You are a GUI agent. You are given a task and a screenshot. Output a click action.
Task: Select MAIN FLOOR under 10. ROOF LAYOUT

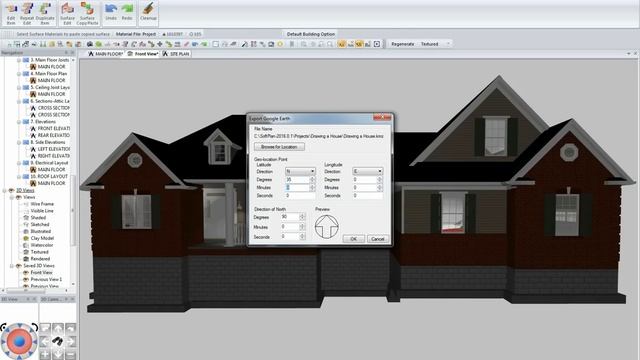click(x=51, y=183)
